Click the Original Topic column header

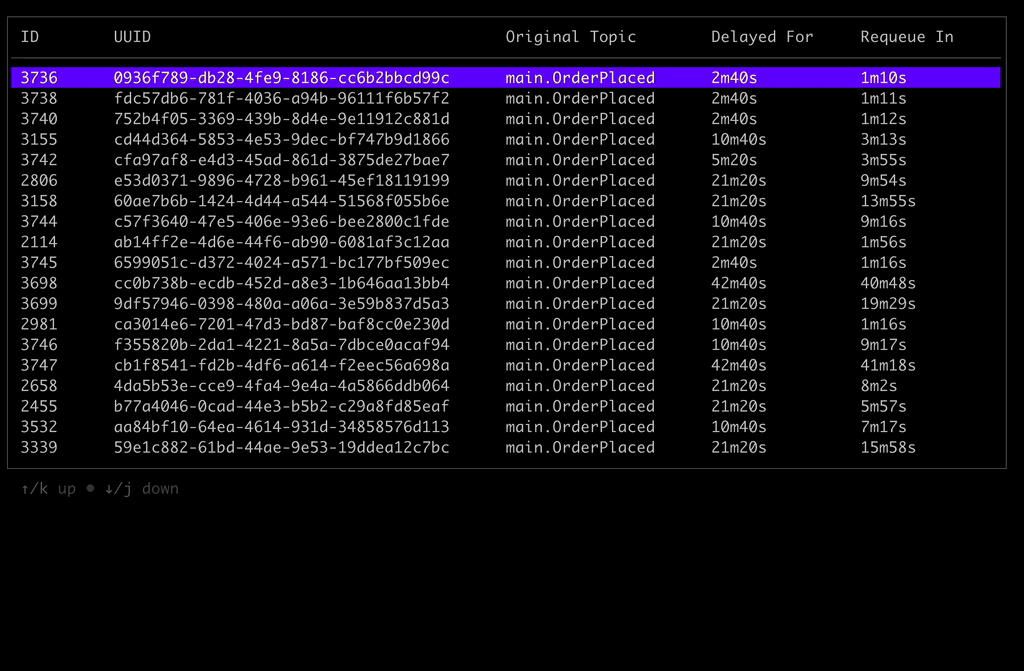(571, 37)
